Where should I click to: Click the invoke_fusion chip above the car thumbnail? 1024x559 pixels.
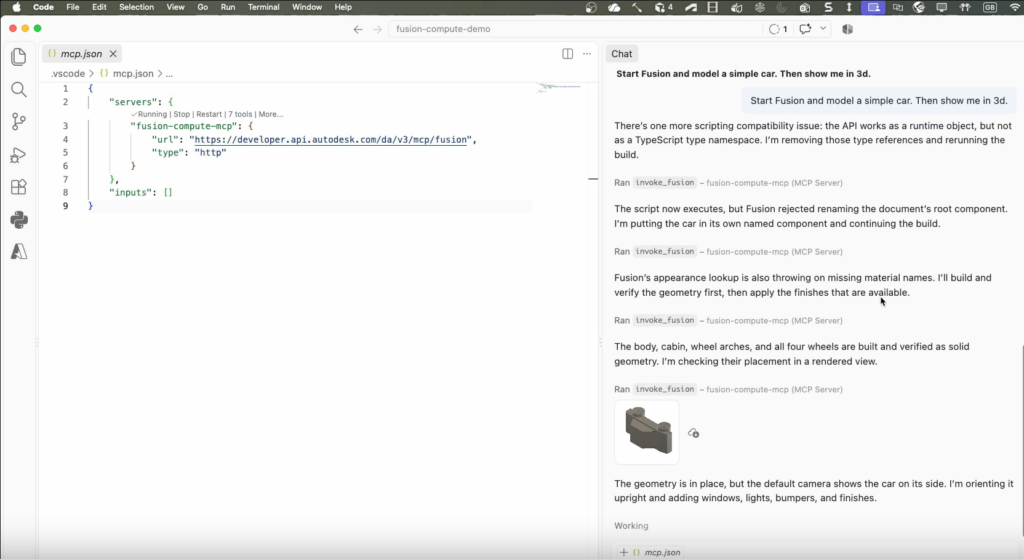coord(665,389)
